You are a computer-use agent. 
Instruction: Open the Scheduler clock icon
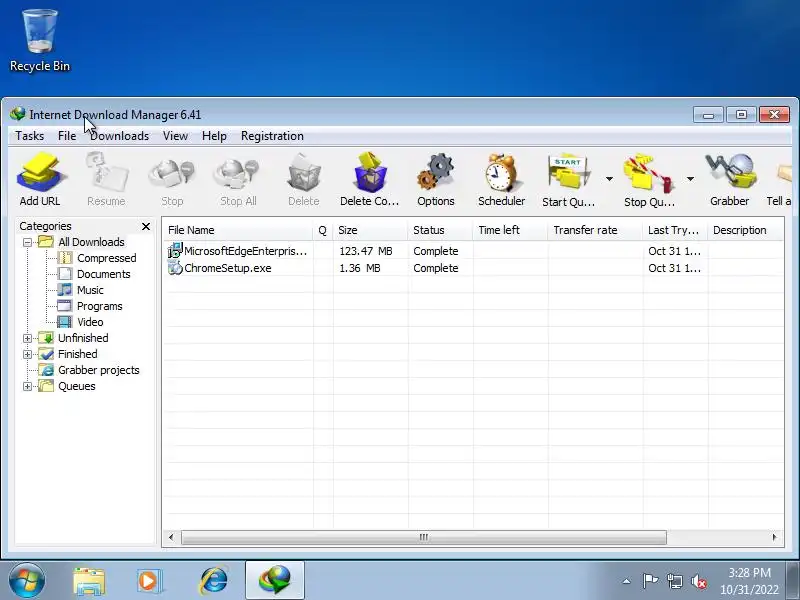click(x=501, y=173)
